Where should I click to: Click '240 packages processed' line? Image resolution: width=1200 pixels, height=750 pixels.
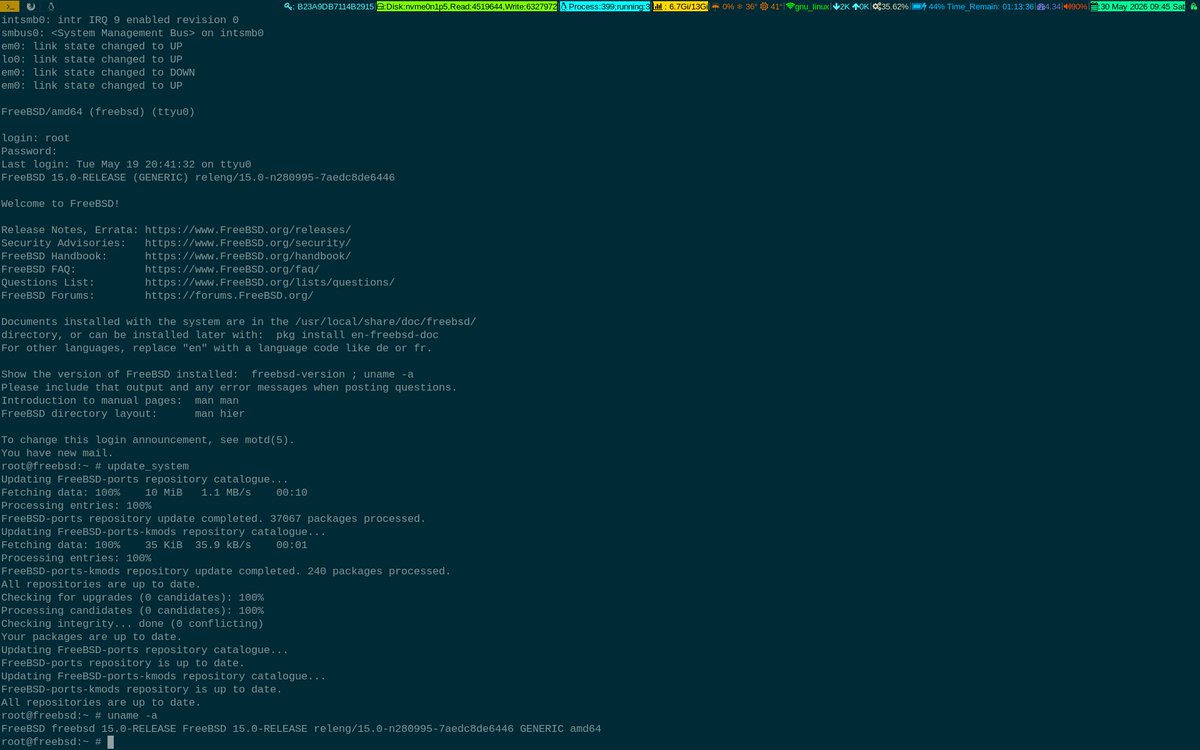click(226, 571)
